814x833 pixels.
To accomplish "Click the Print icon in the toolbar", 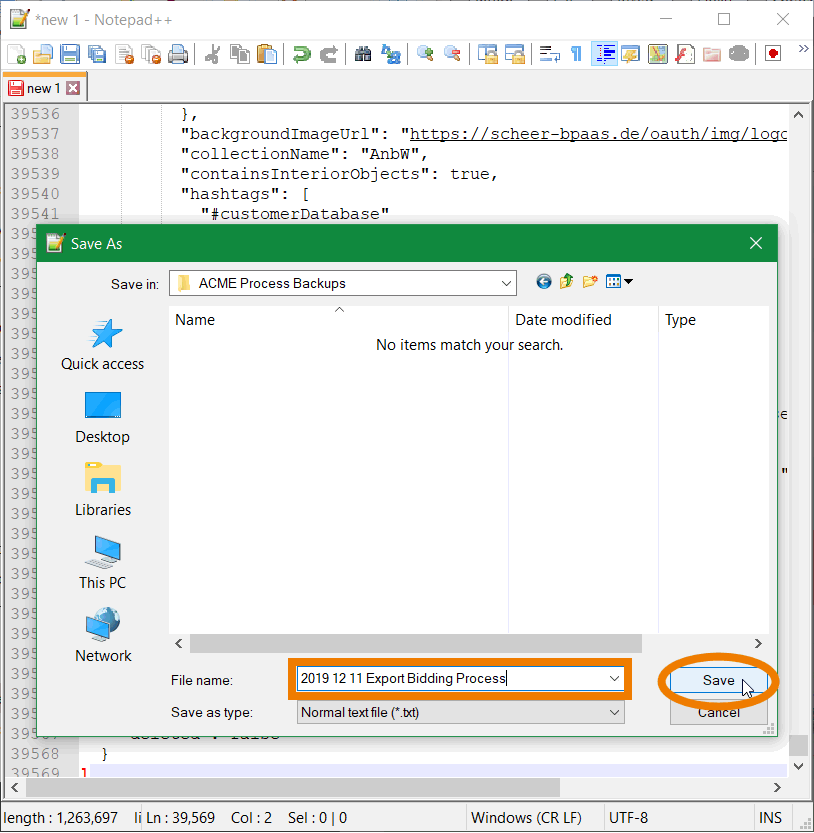I will coord(178,54).
